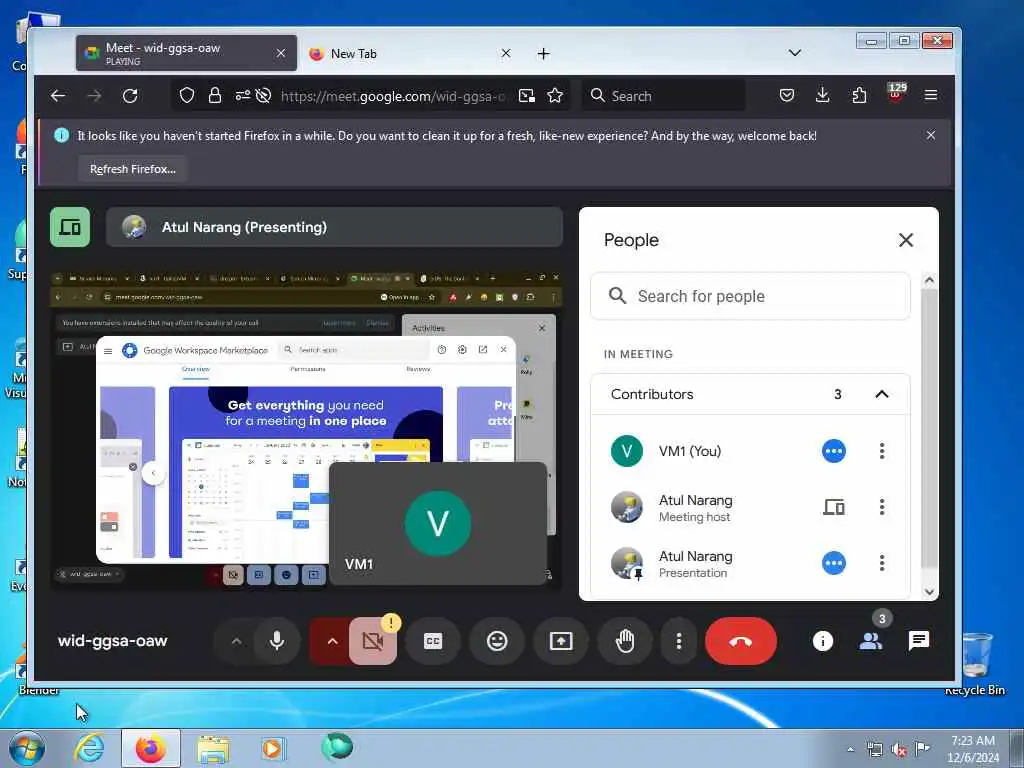1024x768 pixels.
Task: Select the Atul Narang (Presenting) bar
Action: tap(334, 227)
